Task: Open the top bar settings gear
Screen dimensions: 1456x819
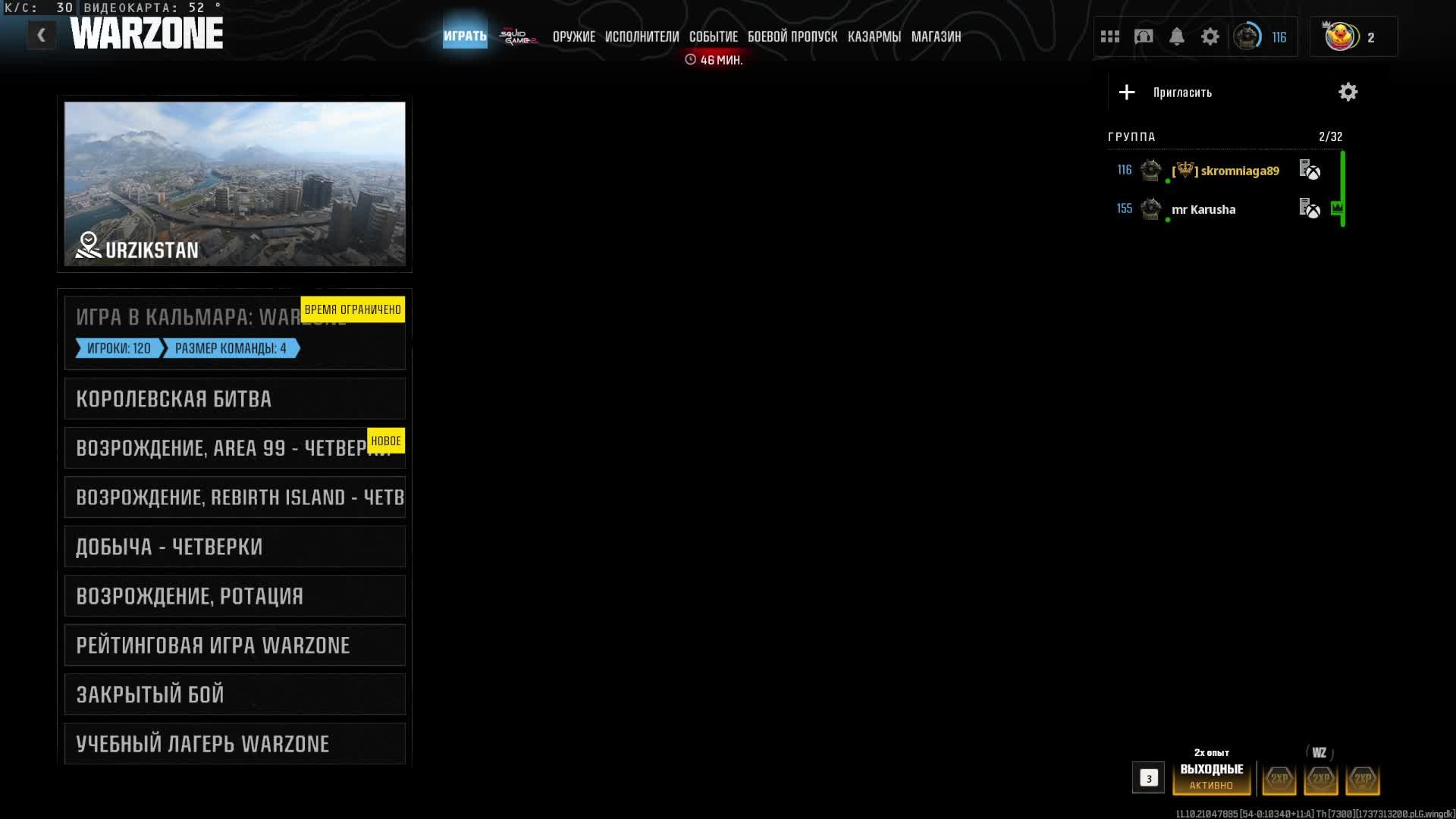Action: (x=1210, y=36)
